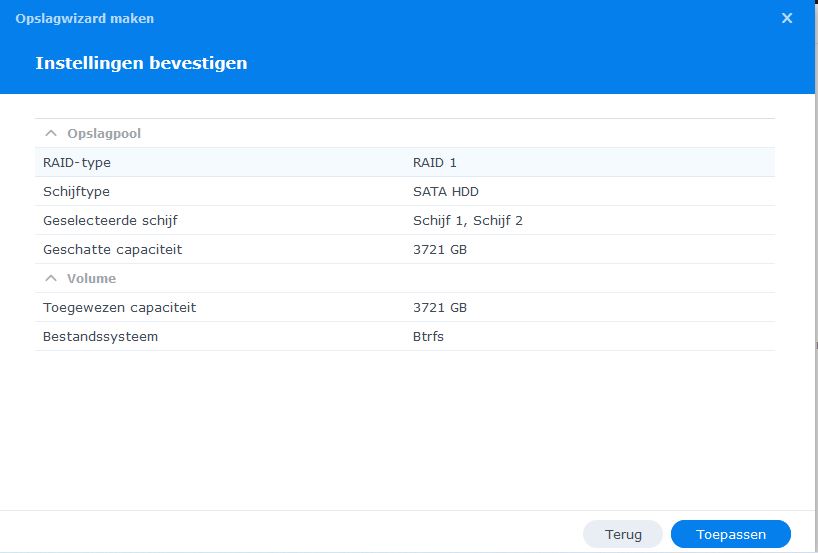This screenshot has width=818, height=553.
Task: Collapse the Opslagpool section chevron
Action: pyautogui.click(x=50, y=133)
